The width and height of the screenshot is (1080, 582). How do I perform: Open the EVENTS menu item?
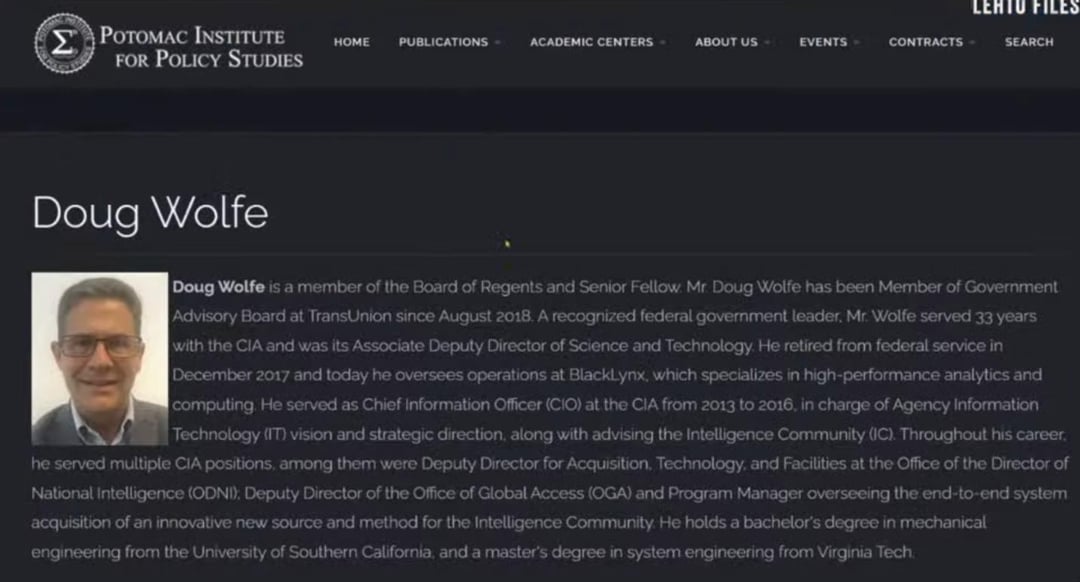click(822, 42)
